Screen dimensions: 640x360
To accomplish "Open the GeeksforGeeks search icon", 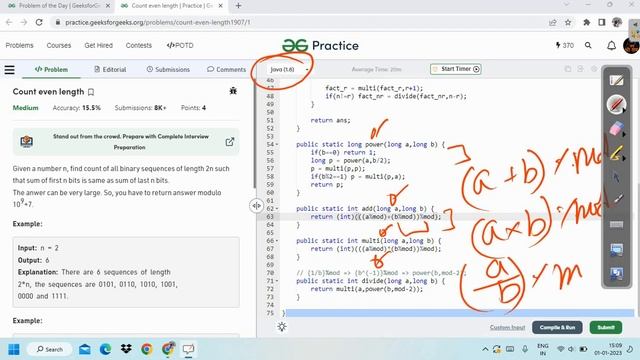I will coord(588,45).
